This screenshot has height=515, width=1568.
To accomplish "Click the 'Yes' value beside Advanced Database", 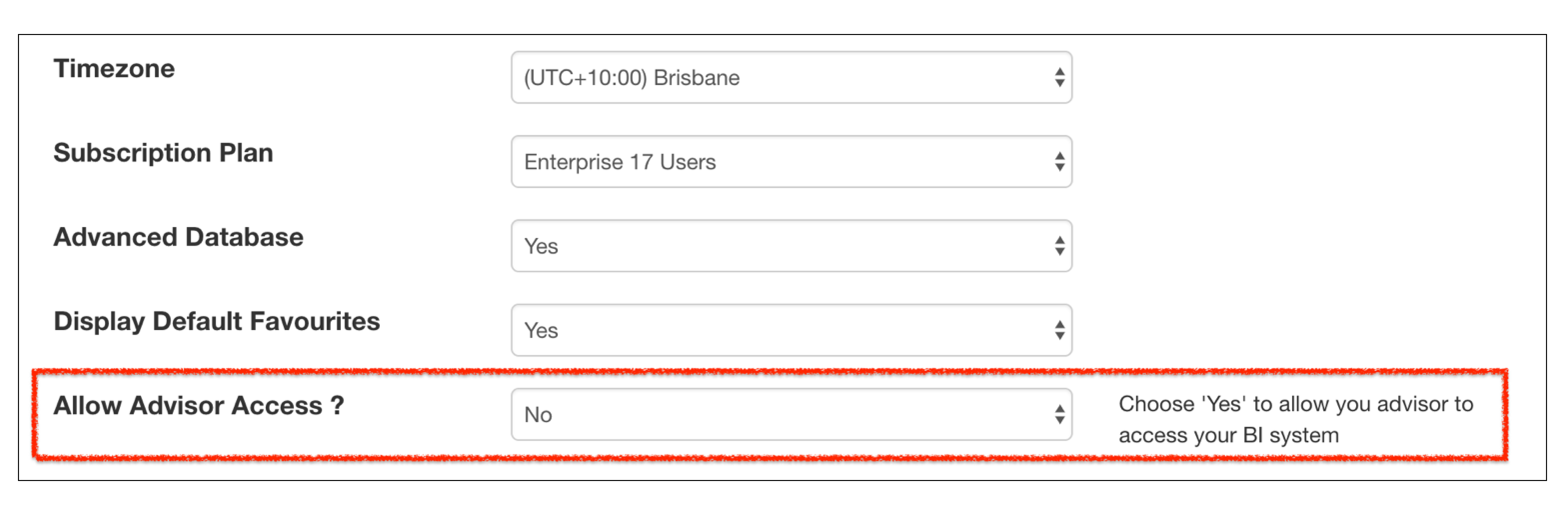I will click(x=541, y=246).
